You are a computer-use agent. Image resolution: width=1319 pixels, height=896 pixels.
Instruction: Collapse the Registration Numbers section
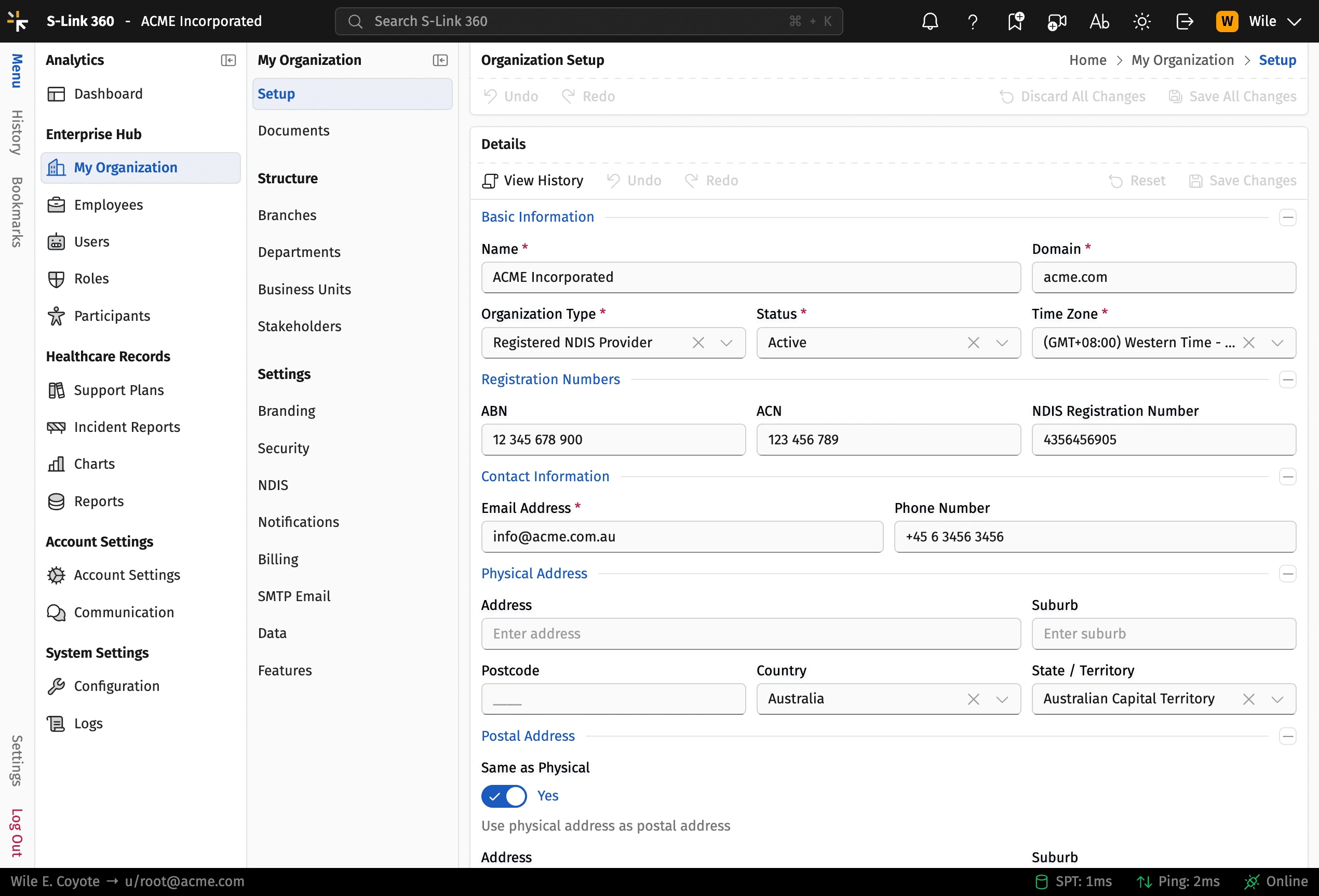point(1287,379)
